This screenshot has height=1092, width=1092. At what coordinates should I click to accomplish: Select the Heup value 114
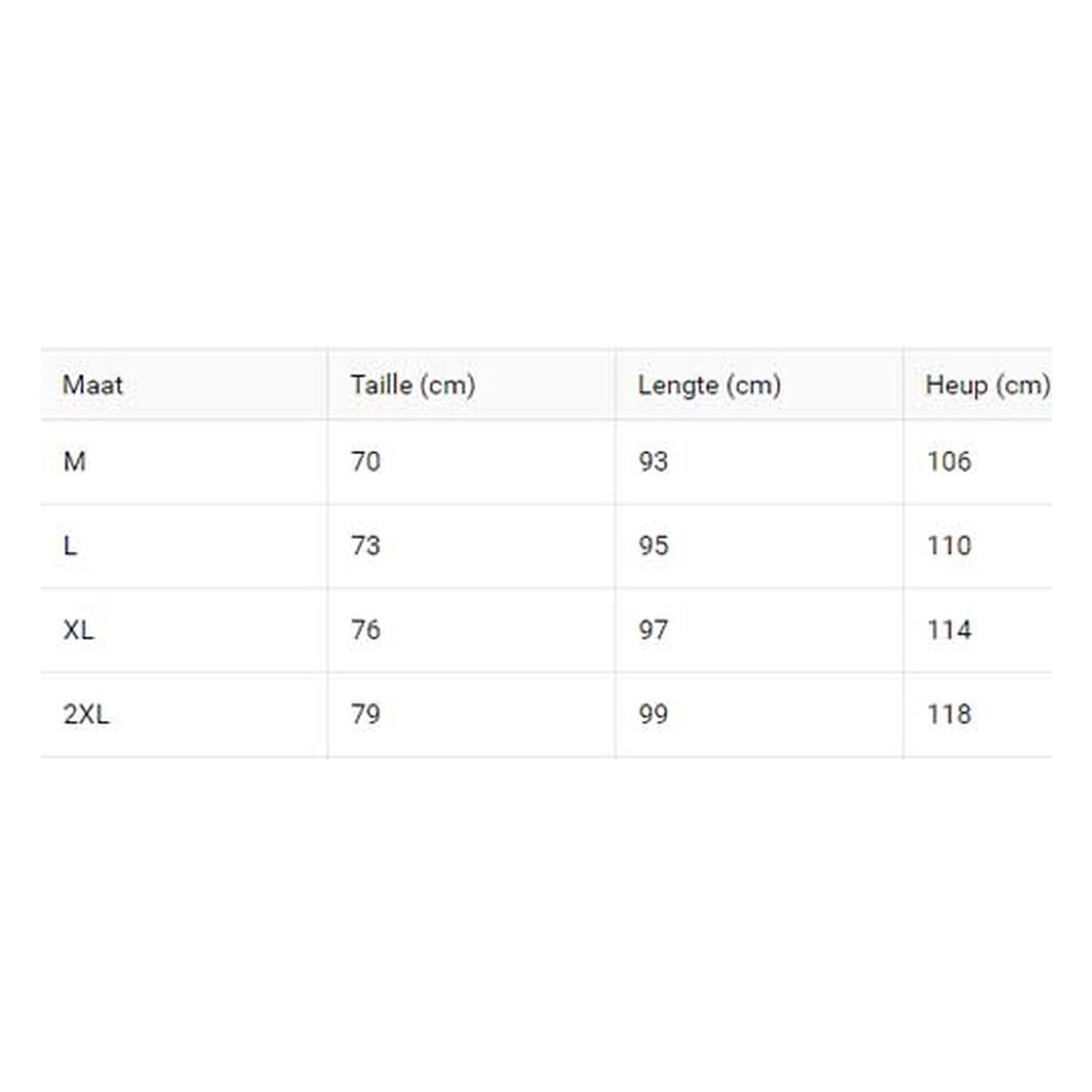point(949,630)
